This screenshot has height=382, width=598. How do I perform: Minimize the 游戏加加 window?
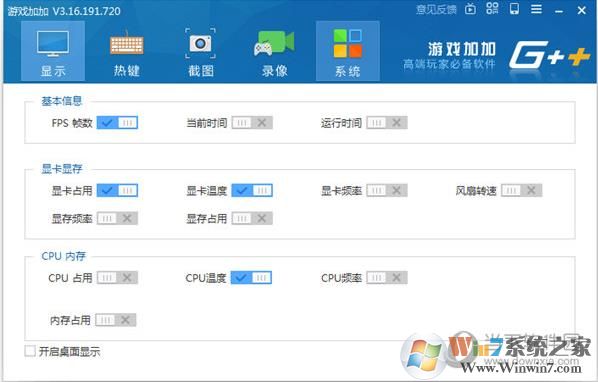click(559, 11)
